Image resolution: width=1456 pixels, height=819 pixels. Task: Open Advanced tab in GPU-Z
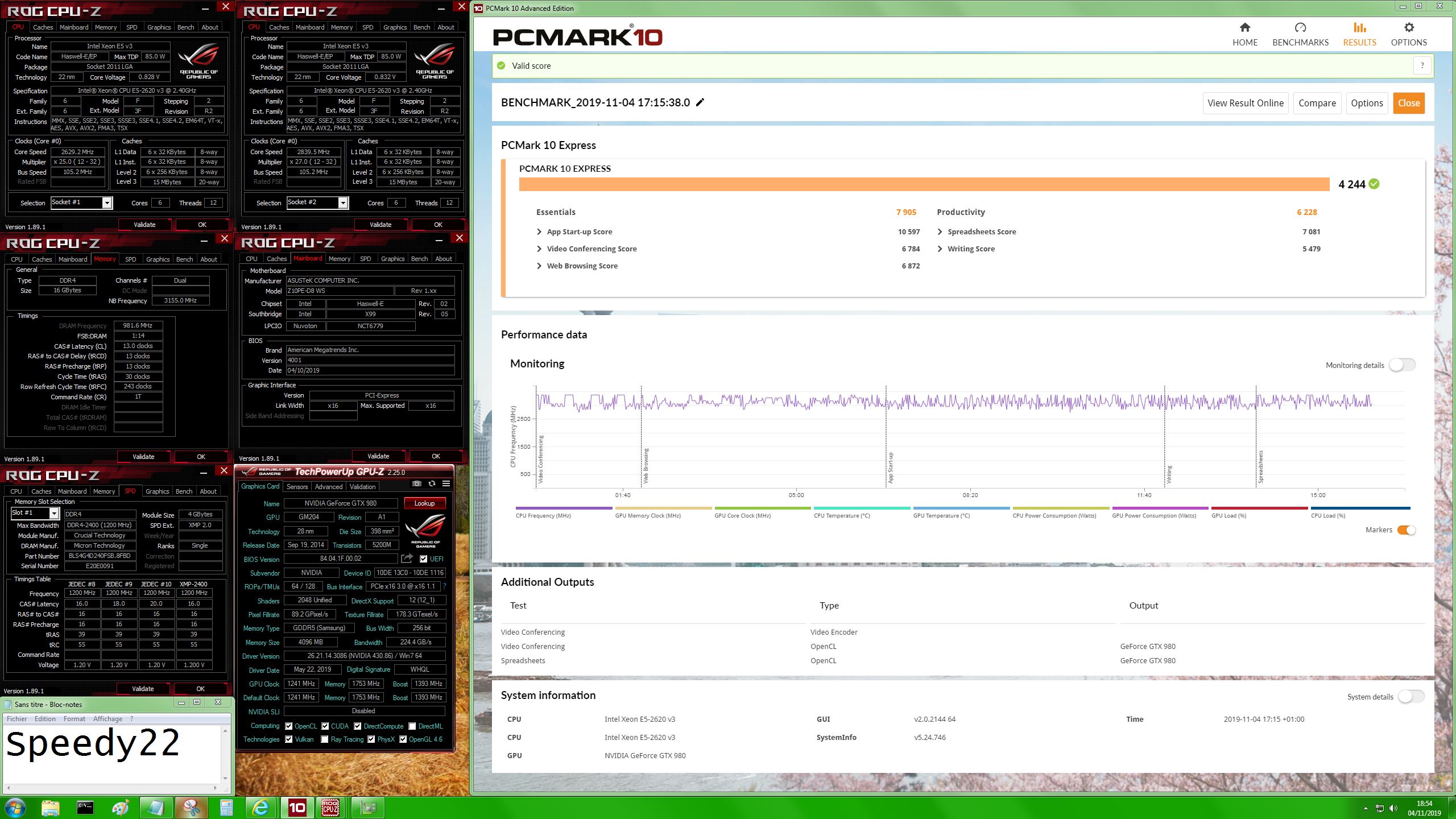[x=329, y=486]
